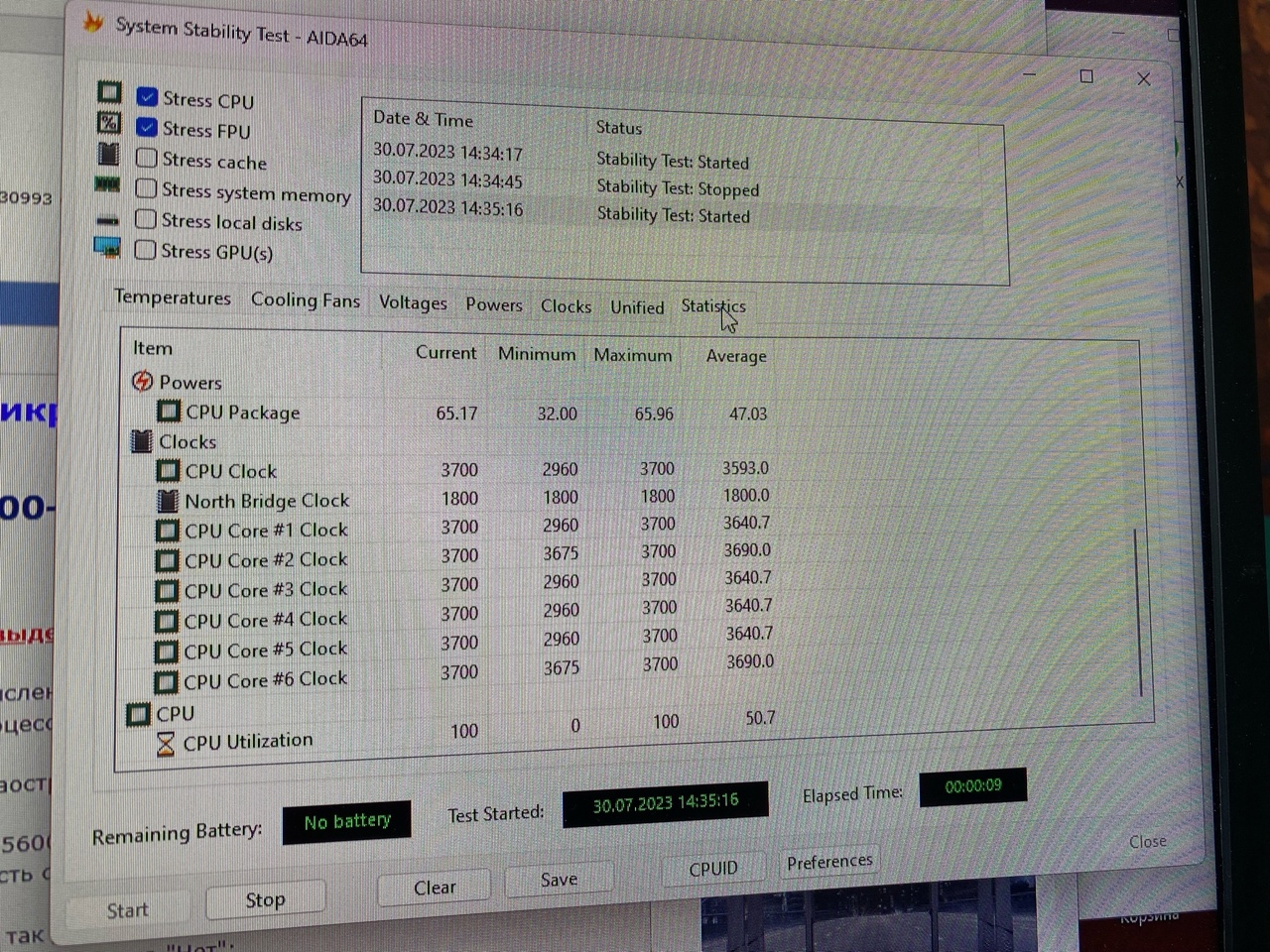Click the CPU Utilization row label

point(248,742)
